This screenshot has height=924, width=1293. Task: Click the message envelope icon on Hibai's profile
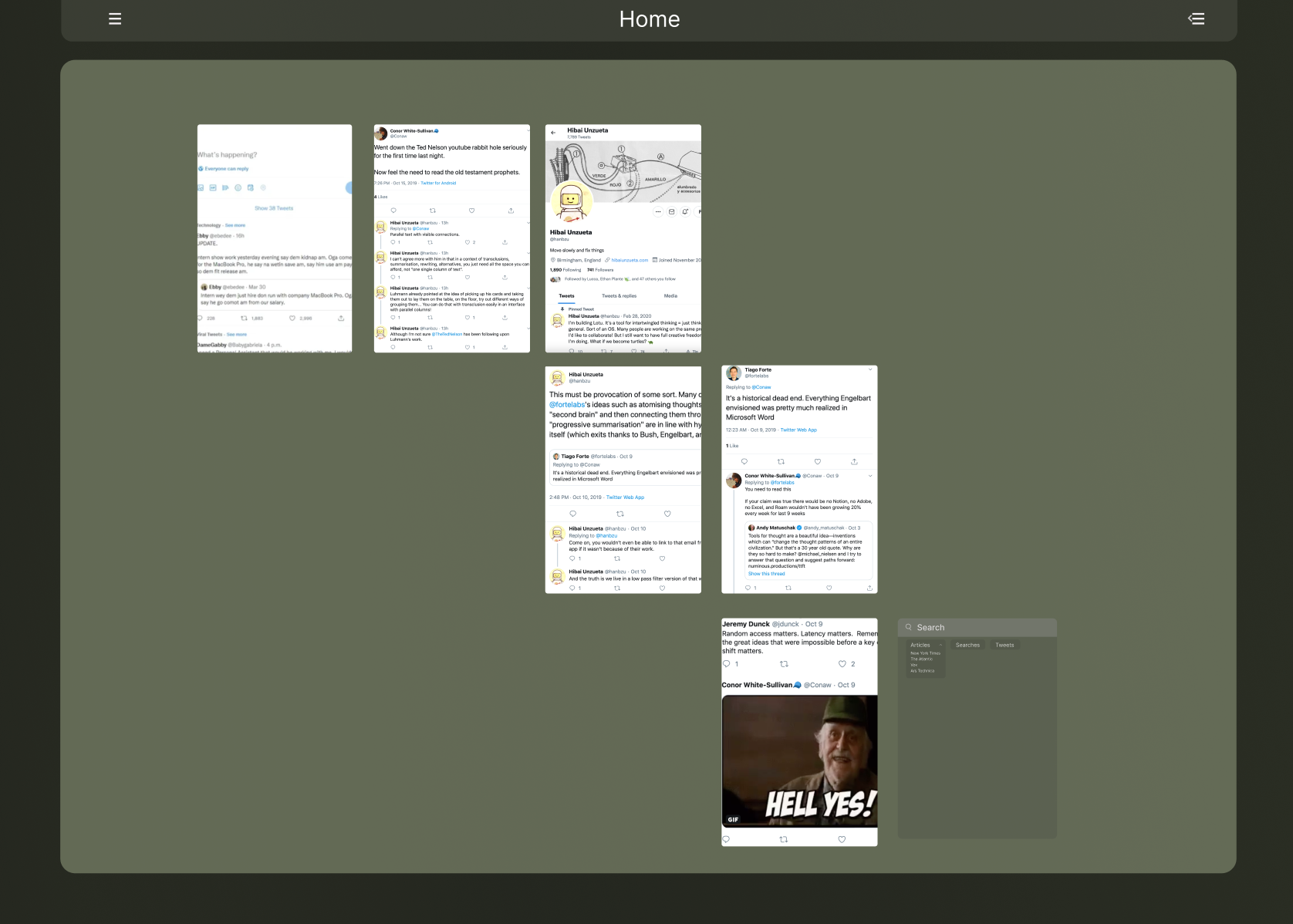tap(671, 211)
